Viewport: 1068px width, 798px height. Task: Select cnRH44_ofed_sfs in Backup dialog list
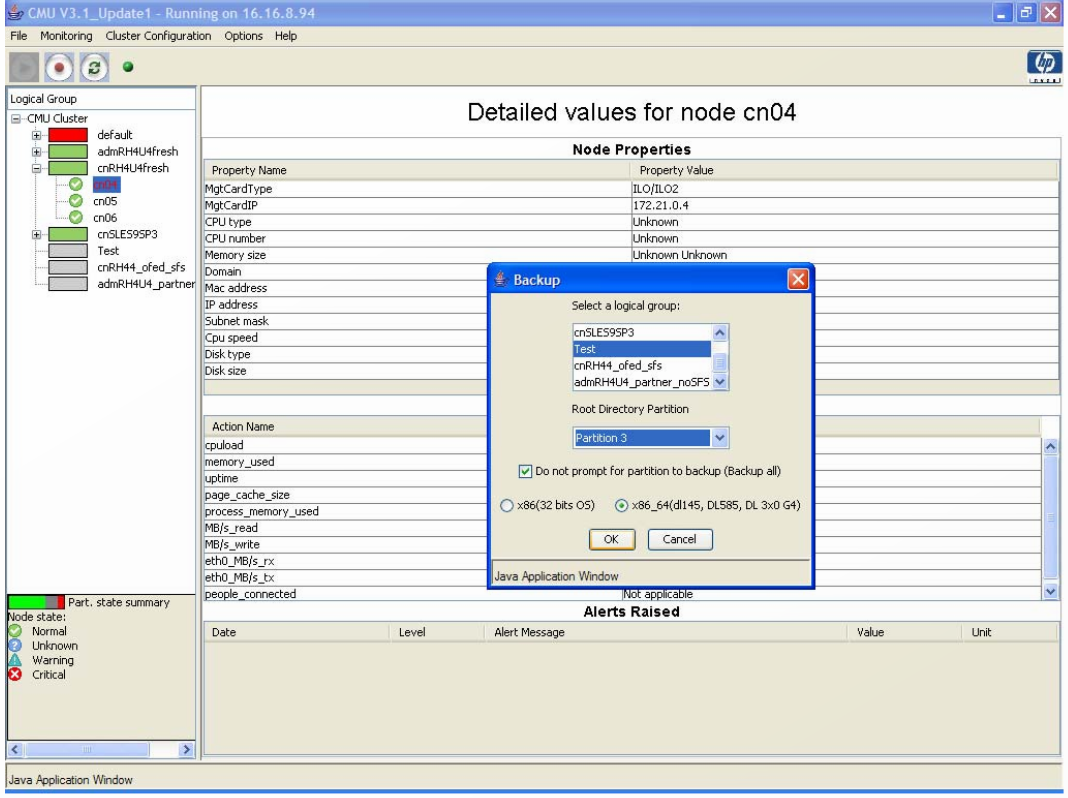point(642,366)
